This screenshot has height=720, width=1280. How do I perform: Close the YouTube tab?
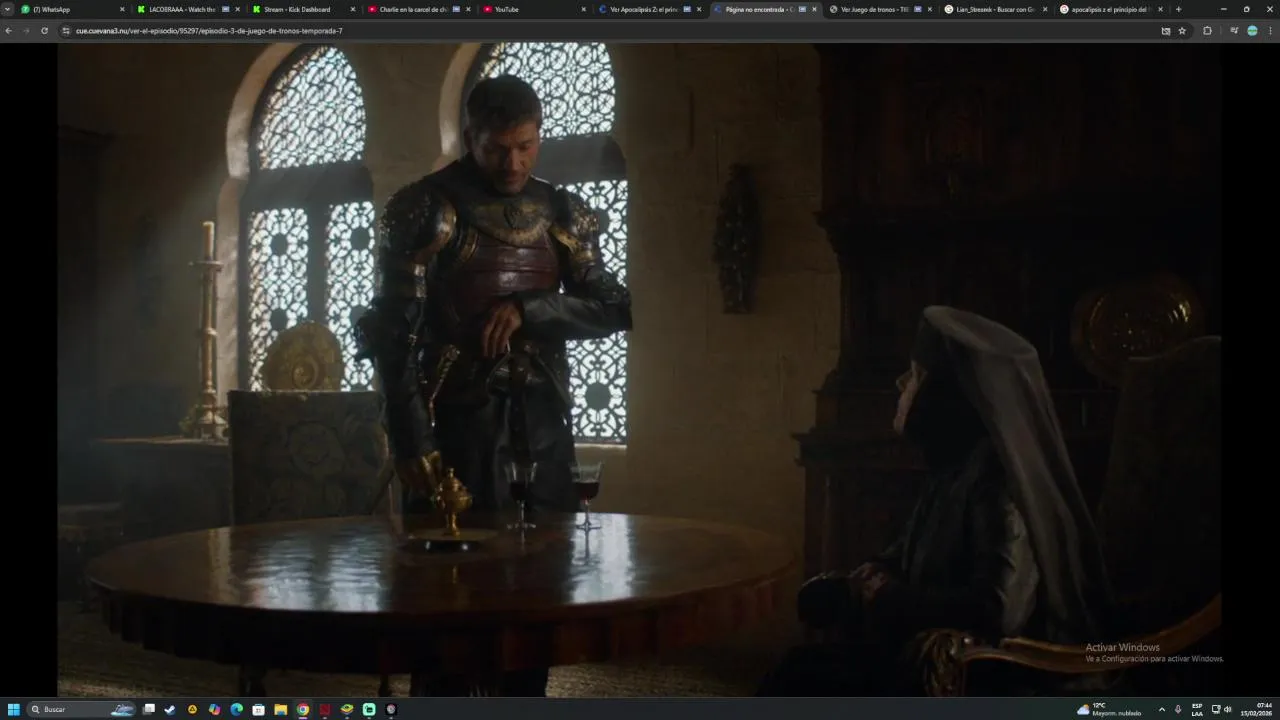tap(583, 9)
